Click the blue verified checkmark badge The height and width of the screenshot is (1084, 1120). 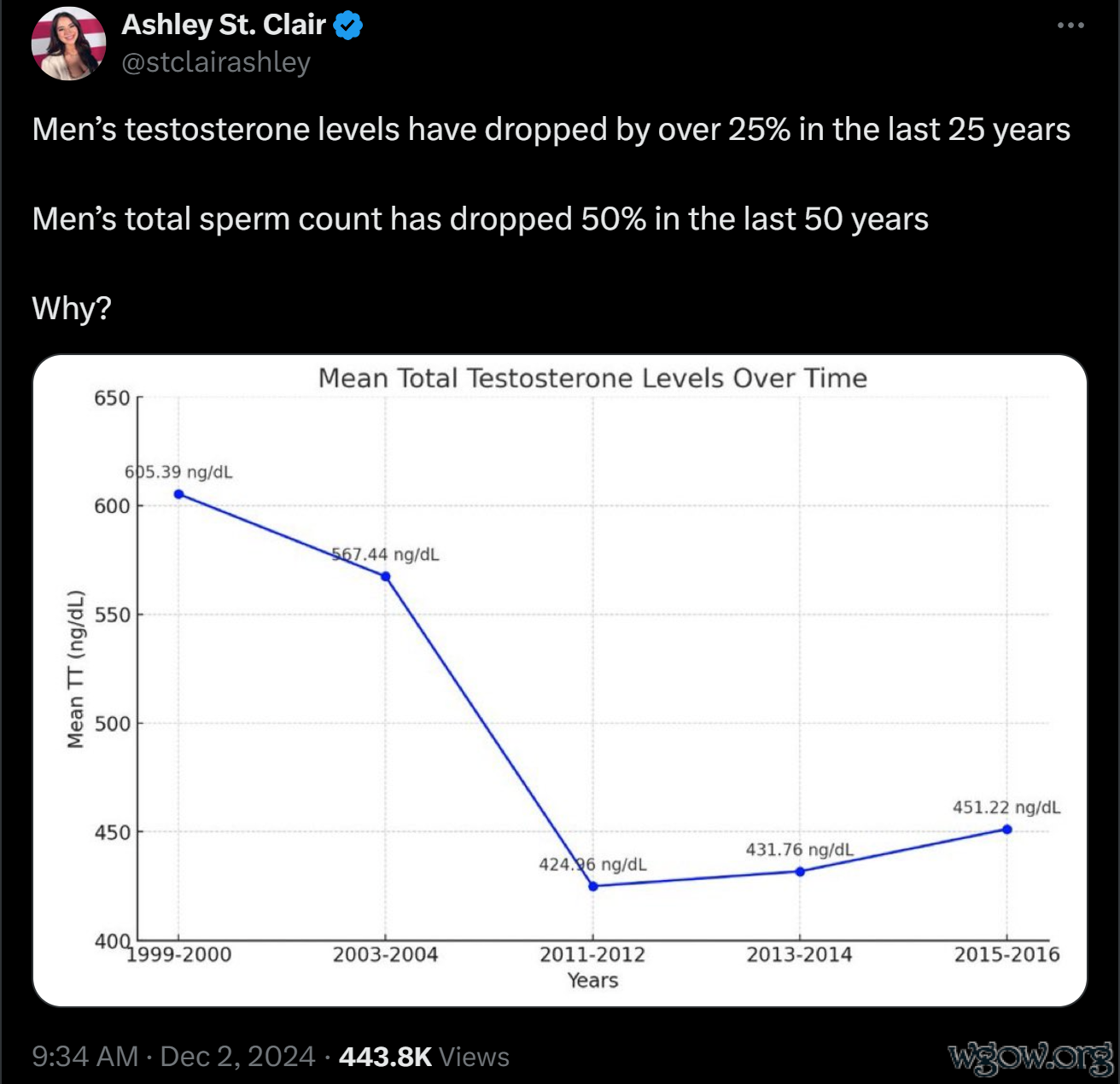click(347, 26)
